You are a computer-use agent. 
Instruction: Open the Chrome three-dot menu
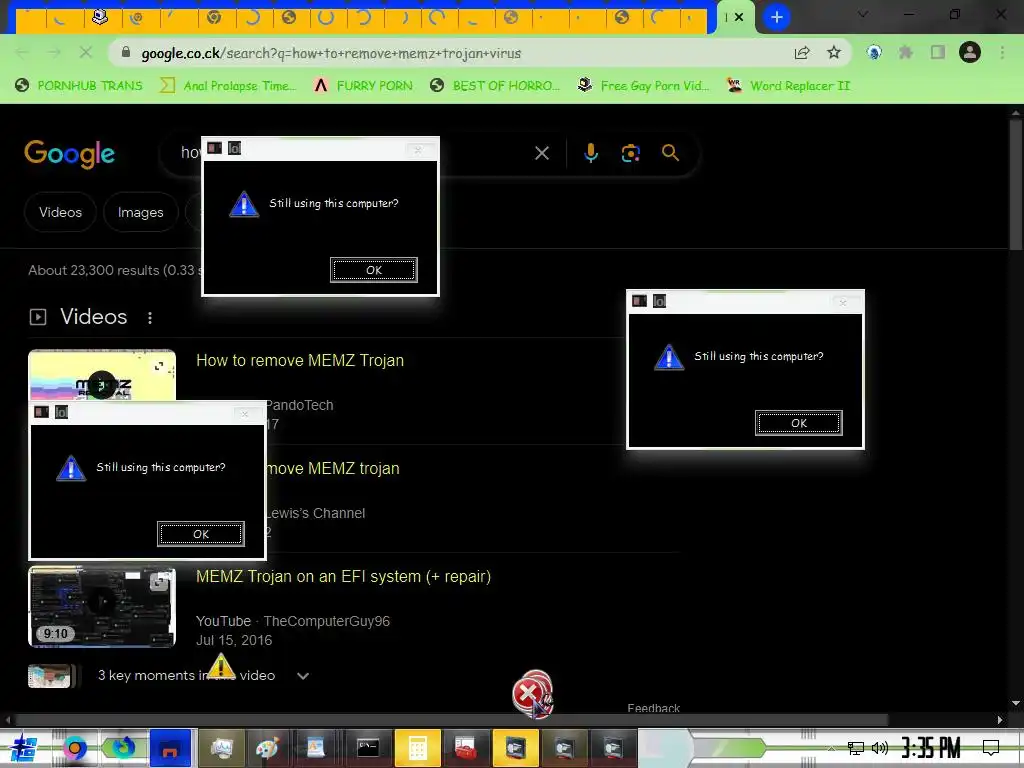[x=1002, y=52]
